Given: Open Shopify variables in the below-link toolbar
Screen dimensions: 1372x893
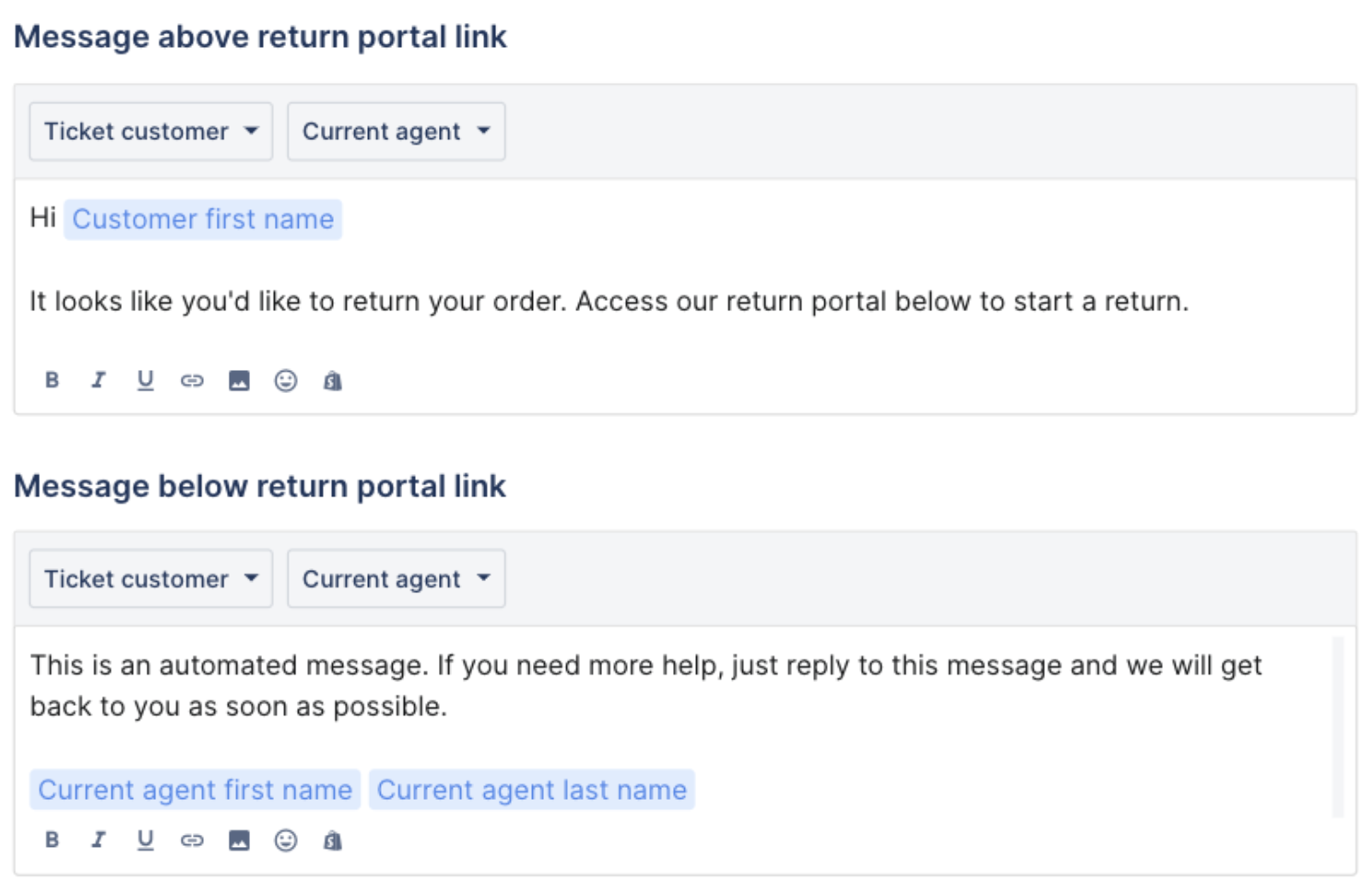Looking at the screenshot, I should point(333,839).
